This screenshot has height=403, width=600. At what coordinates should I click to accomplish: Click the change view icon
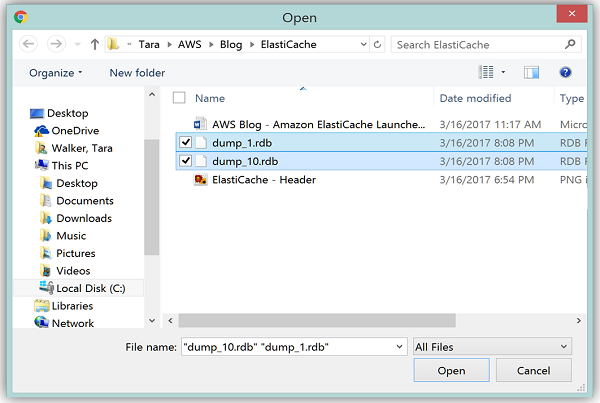[487, 72]
